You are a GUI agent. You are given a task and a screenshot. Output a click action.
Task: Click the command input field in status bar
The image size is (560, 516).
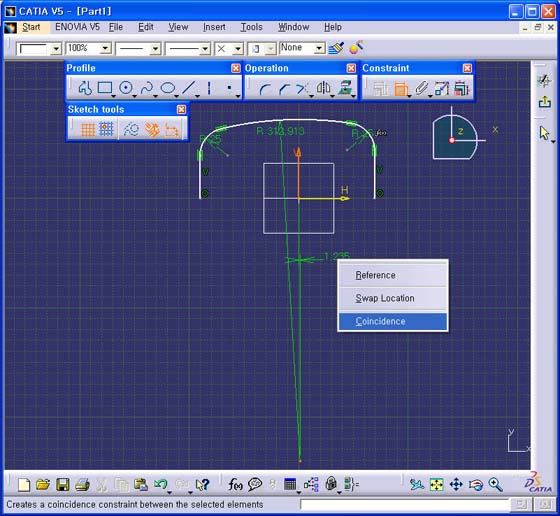pos(404,504)
